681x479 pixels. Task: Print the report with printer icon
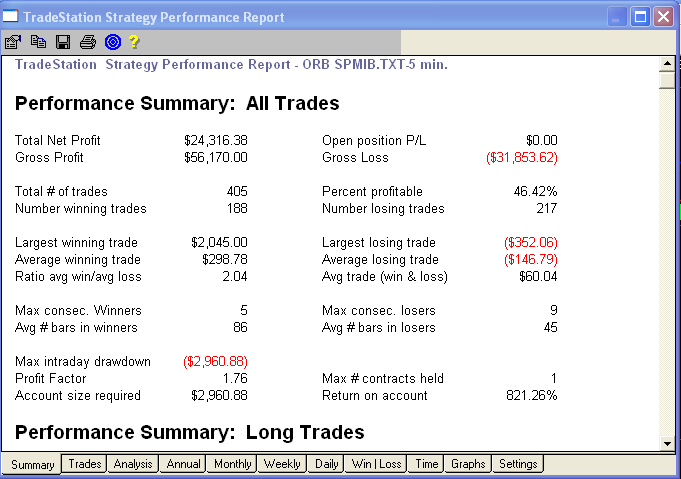88,42
